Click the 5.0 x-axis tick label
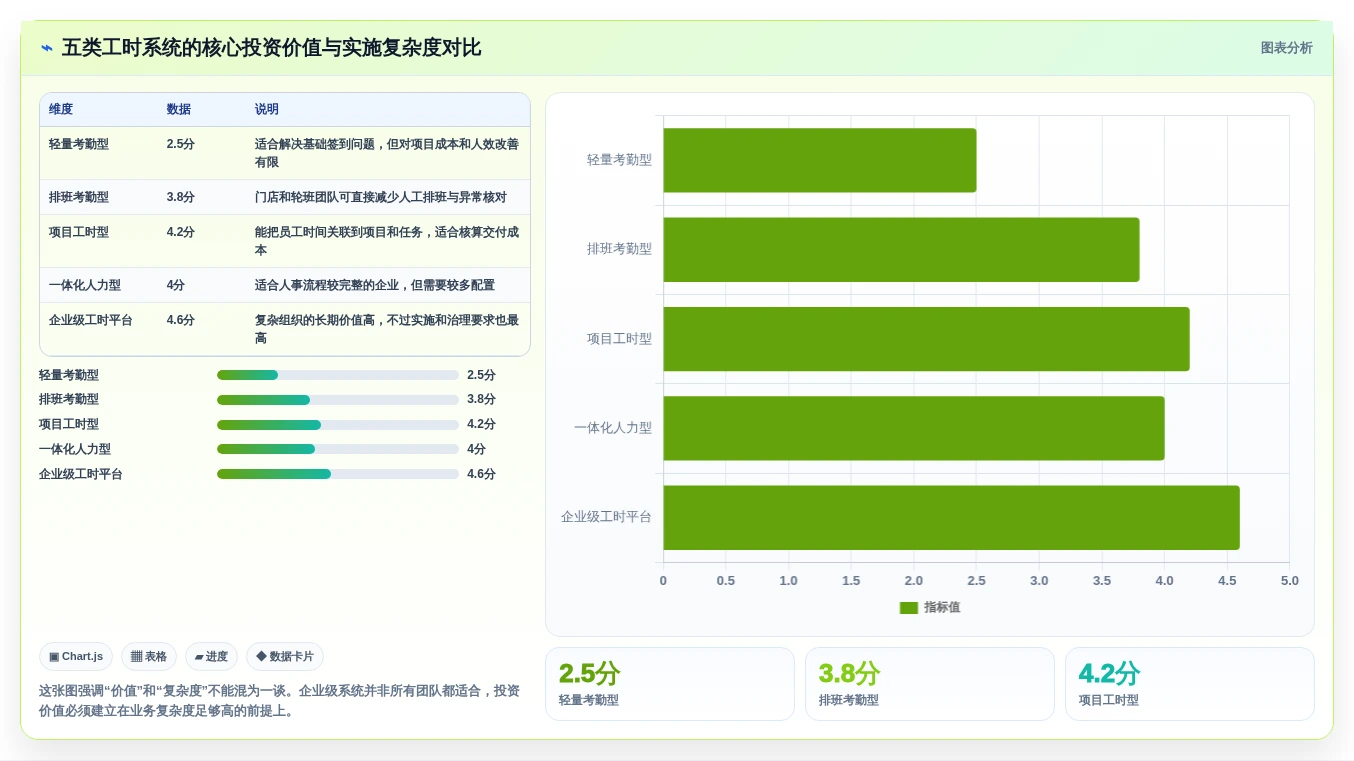1354x761 pixels. [x=1290, y=581]
